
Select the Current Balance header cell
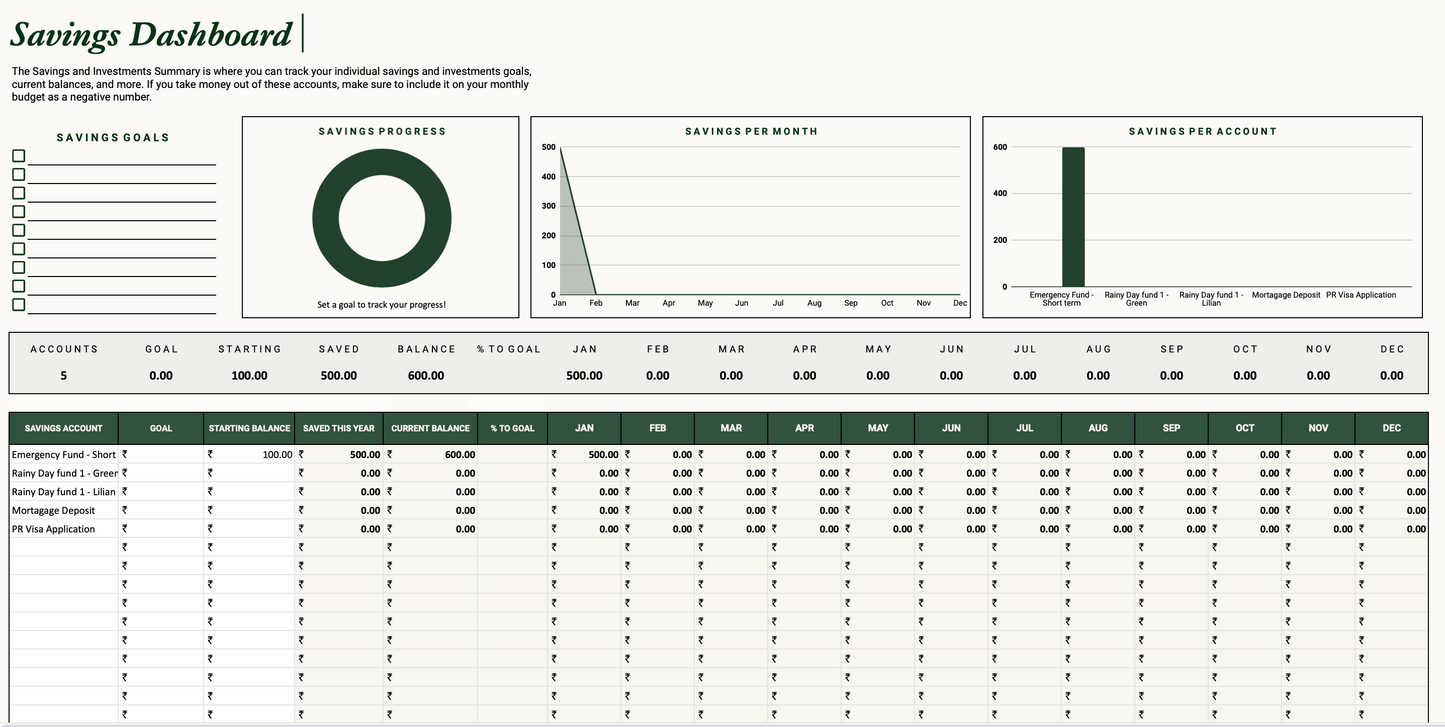pyautogui.click(x=430, y=428)
